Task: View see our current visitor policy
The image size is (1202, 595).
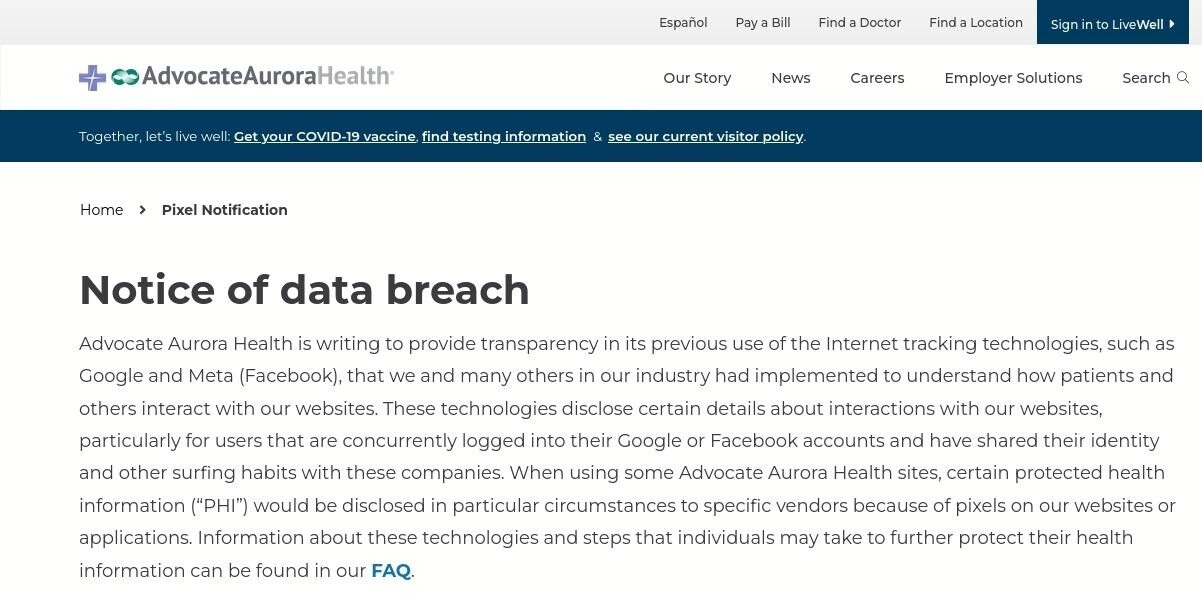Action: 705,136
